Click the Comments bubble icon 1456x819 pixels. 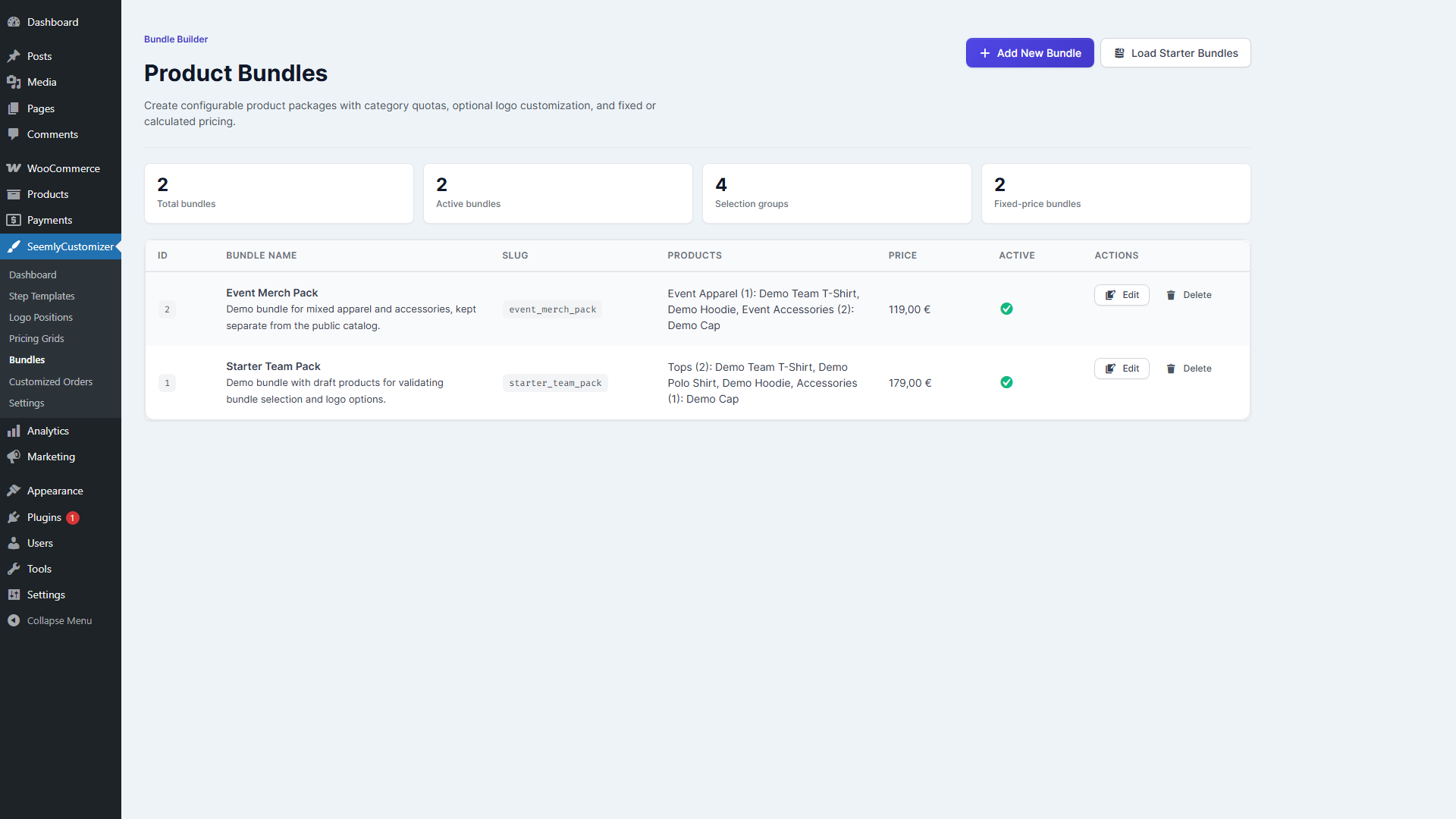[x=14, y=134]
